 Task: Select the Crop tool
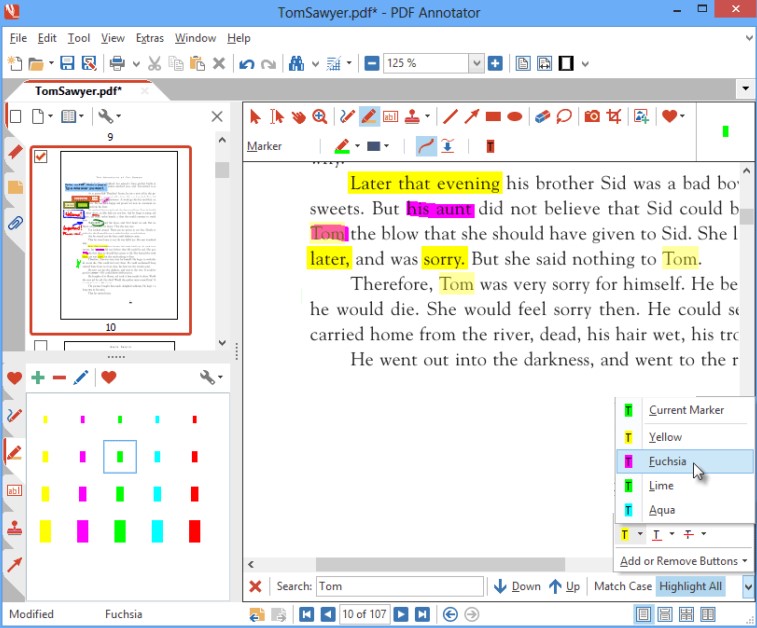pos(614,117)
